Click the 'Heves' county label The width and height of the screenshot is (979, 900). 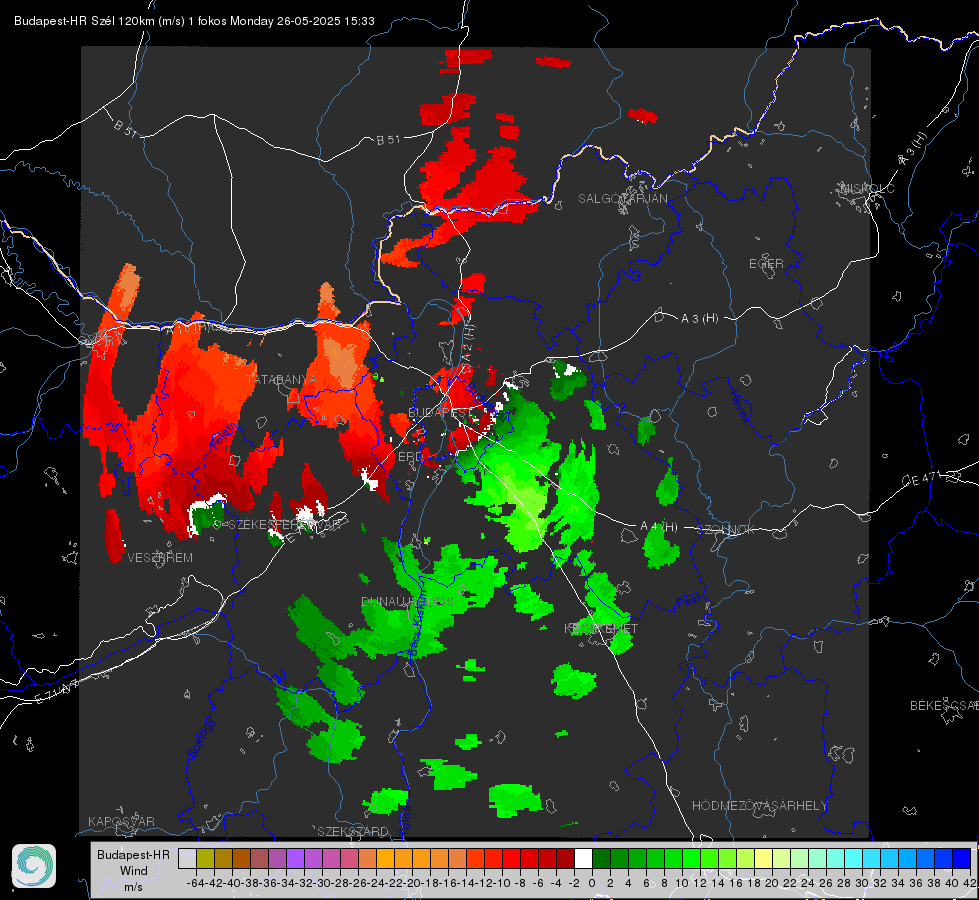739,406
